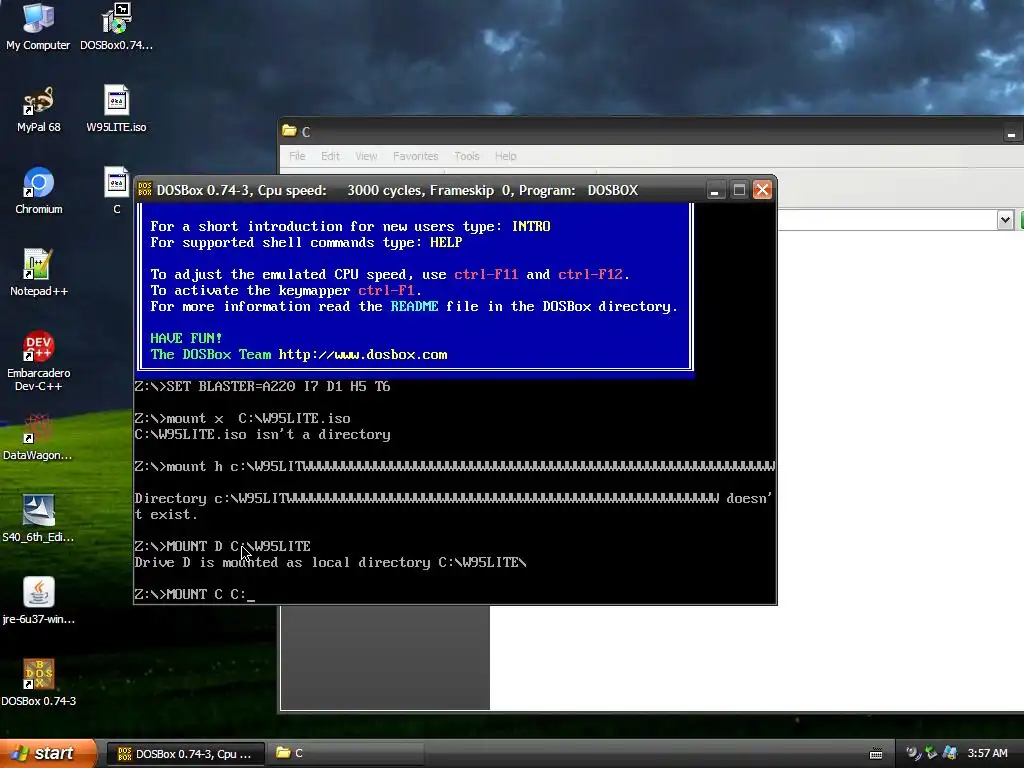
Task: Minimize the C explorer window
Action: pyautogui.click(x=1011, y=133)
